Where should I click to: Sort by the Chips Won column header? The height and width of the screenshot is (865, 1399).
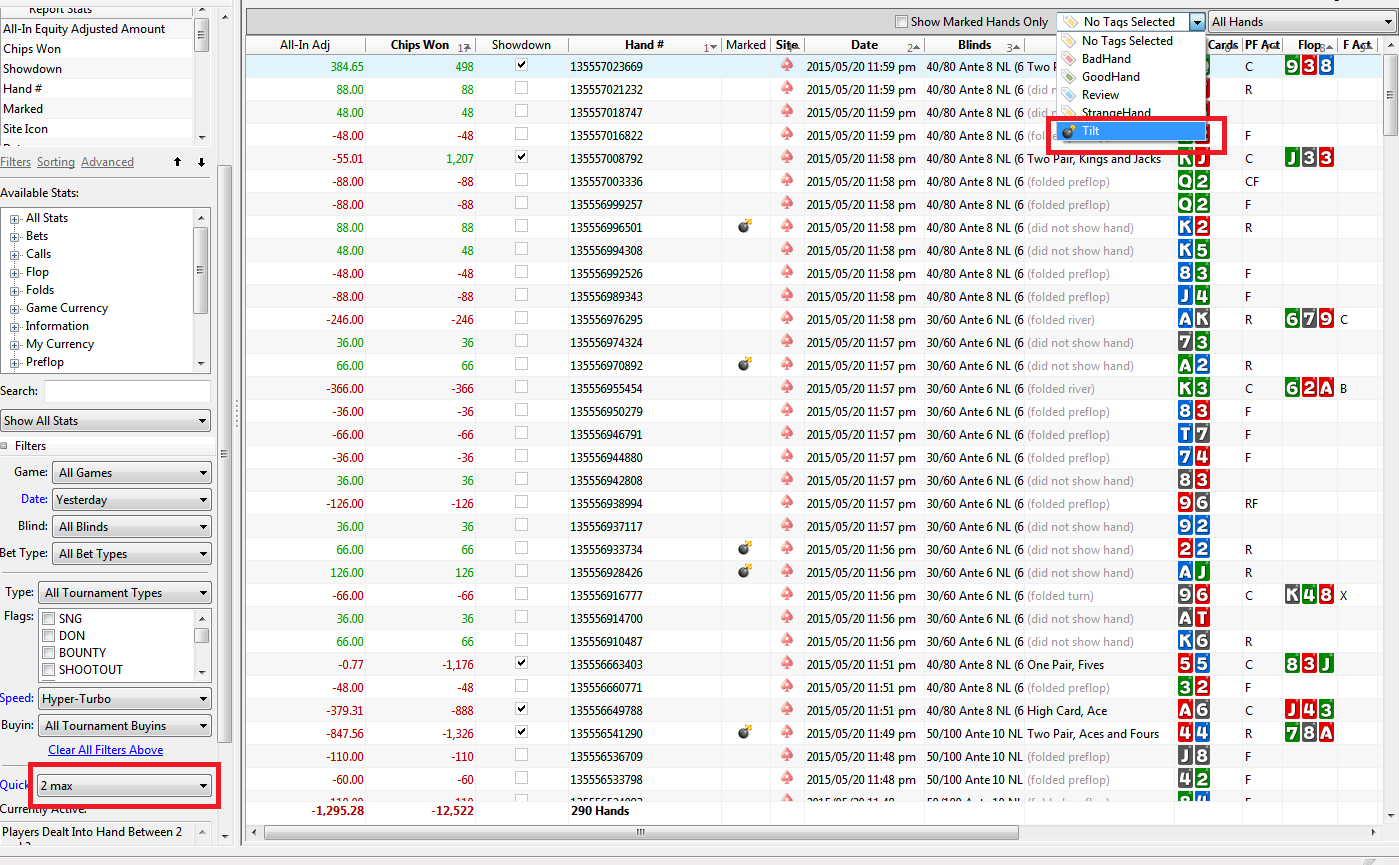420,45
